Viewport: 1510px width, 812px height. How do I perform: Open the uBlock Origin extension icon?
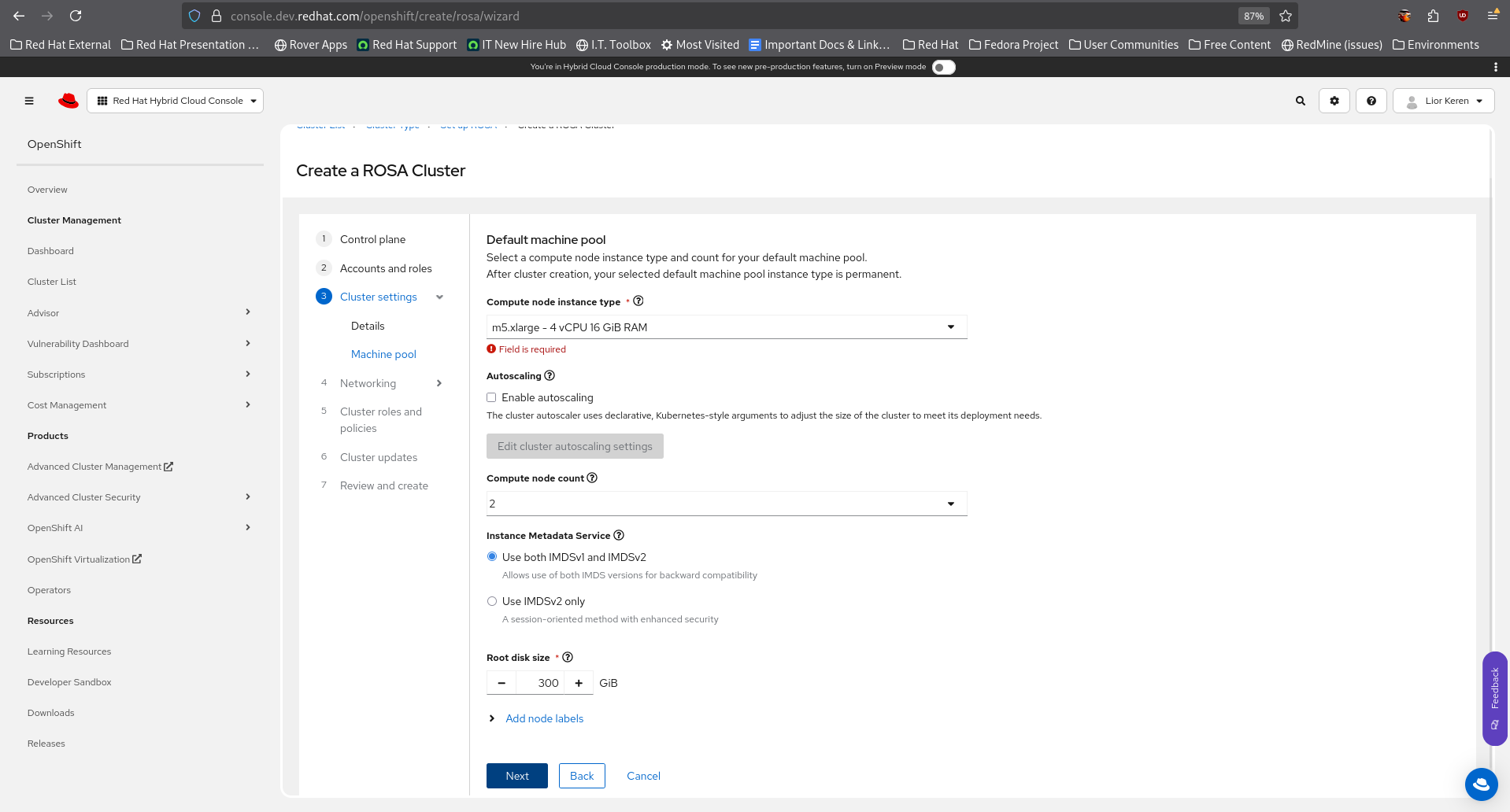1463,16
